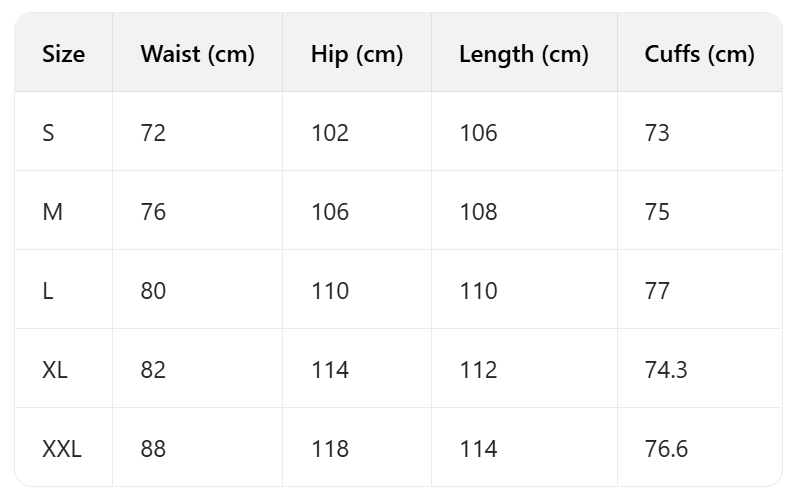Click waist value 88 for size XXL
The image size is (807, 492).
tap(153, 449)
